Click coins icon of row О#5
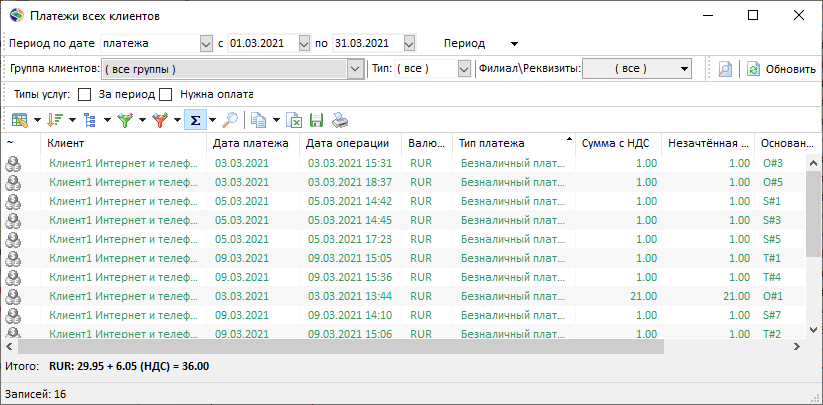This screenshot has height=405, width=823. coord(13,183)
